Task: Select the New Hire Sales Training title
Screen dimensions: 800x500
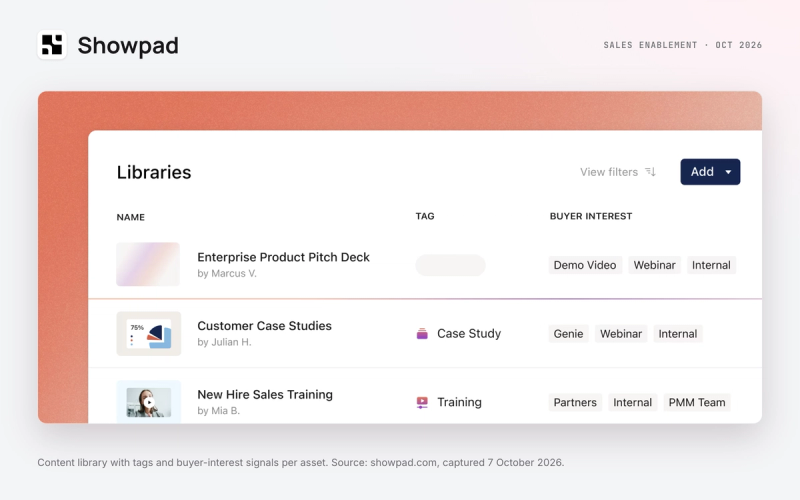Action: [x=265, y=394]
